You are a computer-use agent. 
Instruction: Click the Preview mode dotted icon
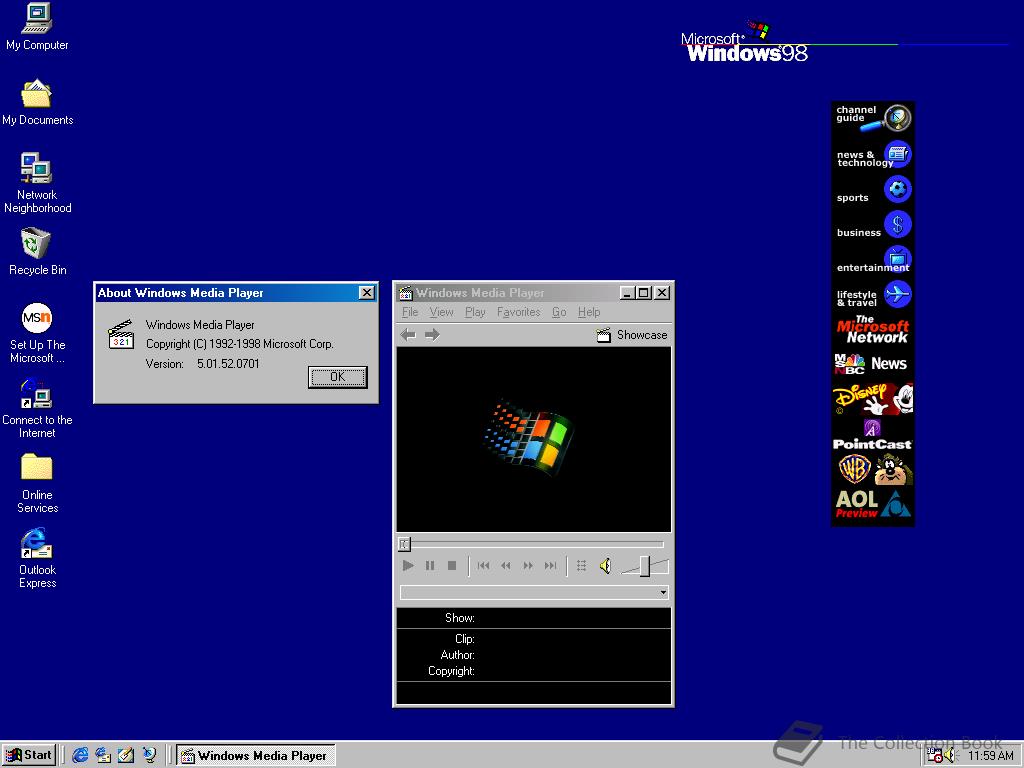pos(581,566)
